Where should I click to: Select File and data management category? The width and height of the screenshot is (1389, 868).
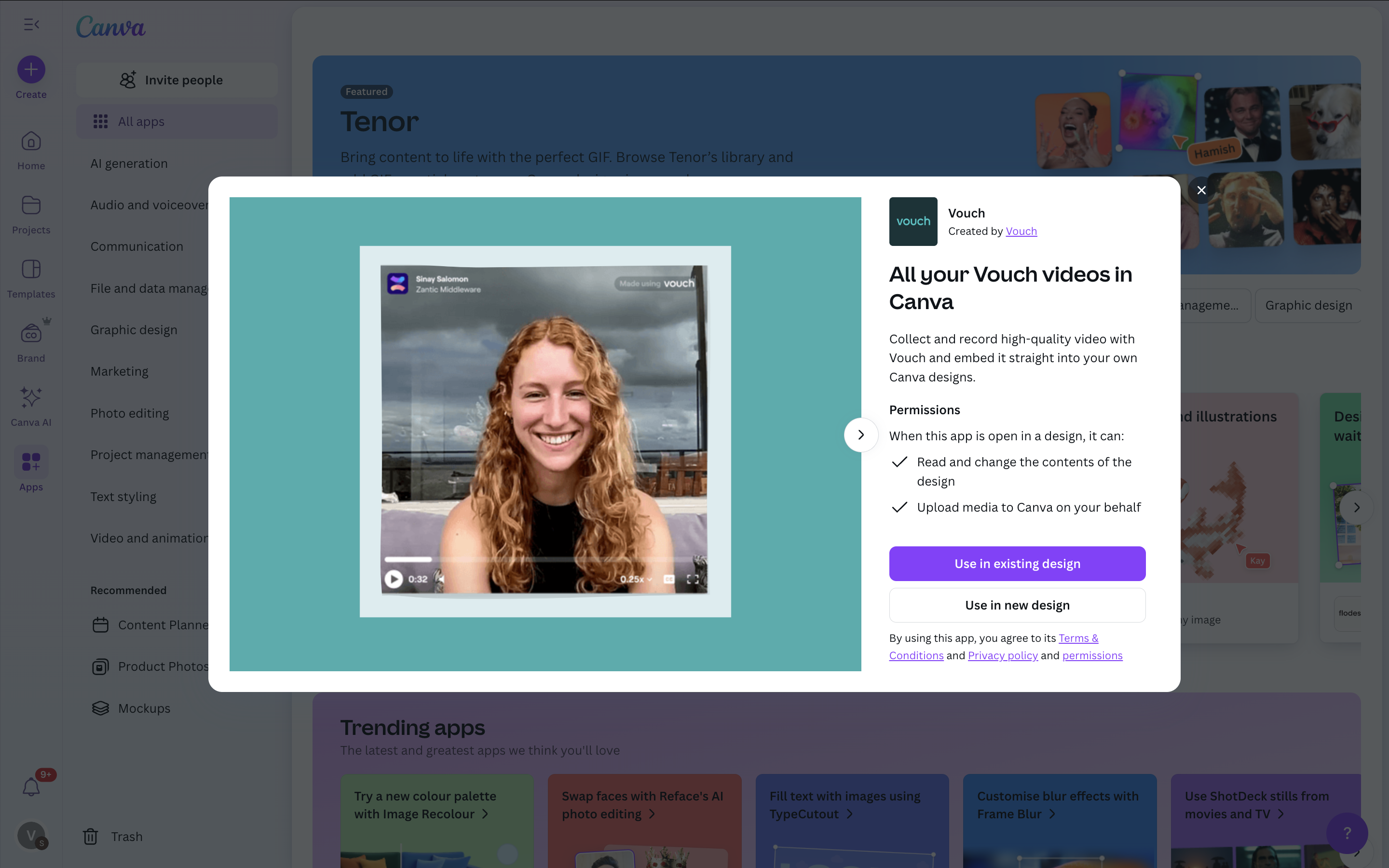[x=149, y=288]
